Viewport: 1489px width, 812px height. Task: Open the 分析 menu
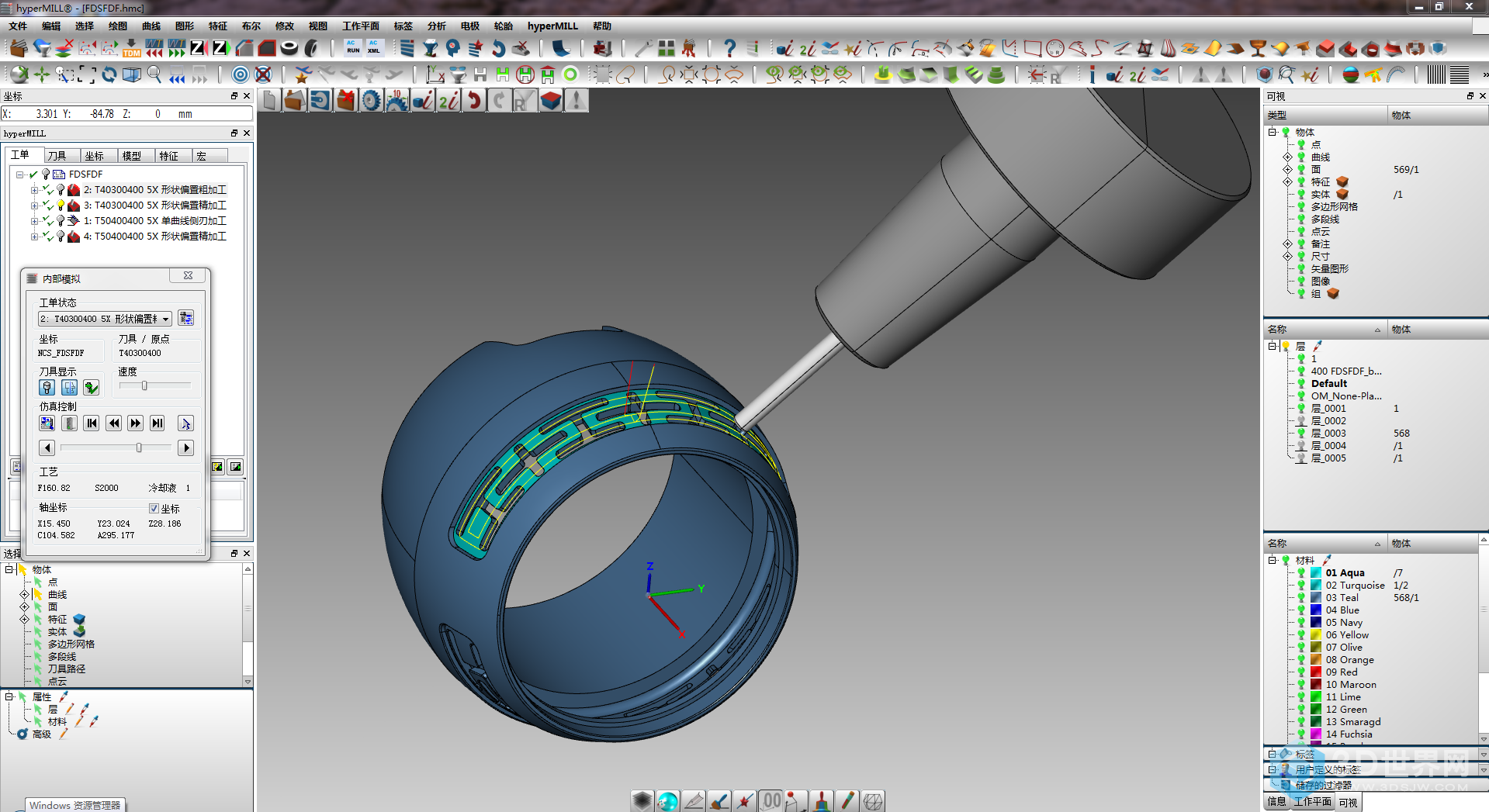pos(437,26)
